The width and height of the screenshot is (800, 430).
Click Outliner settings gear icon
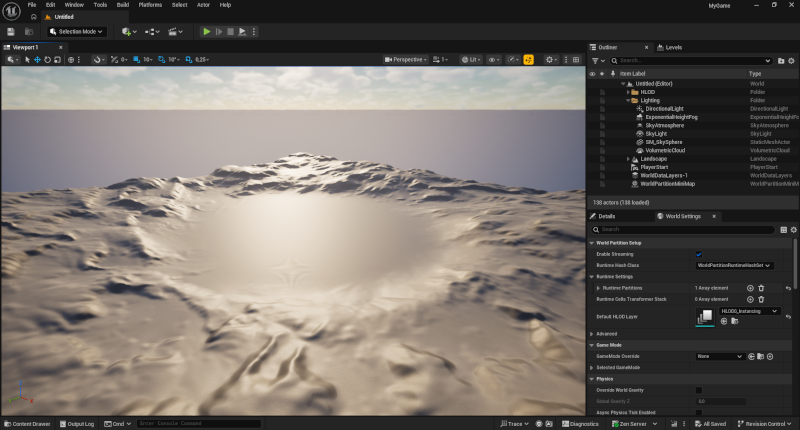click(792, 61)
